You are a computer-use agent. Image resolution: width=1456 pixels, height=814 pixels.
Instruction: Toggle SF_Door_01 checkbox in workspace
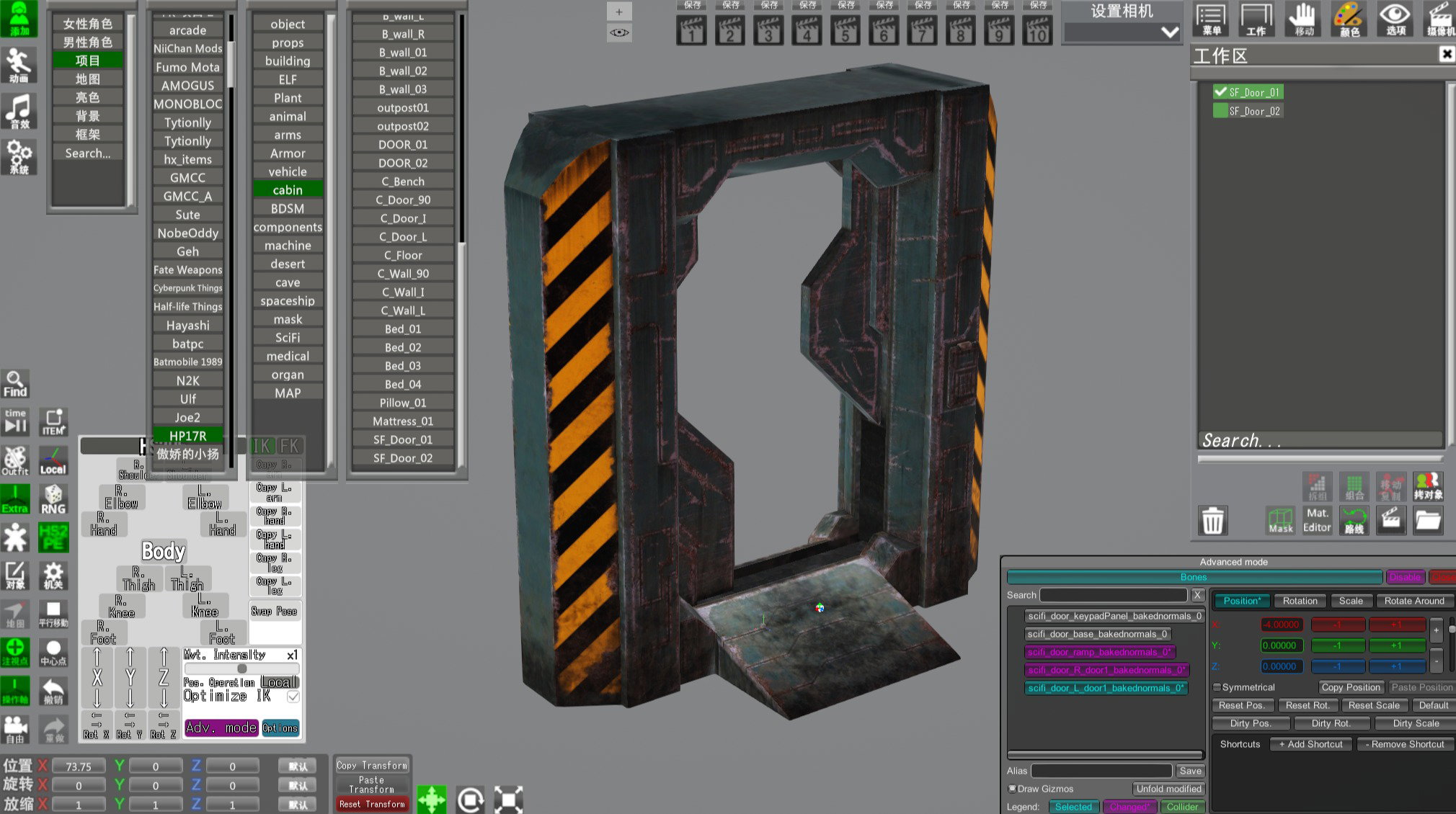click(1220, 92)
